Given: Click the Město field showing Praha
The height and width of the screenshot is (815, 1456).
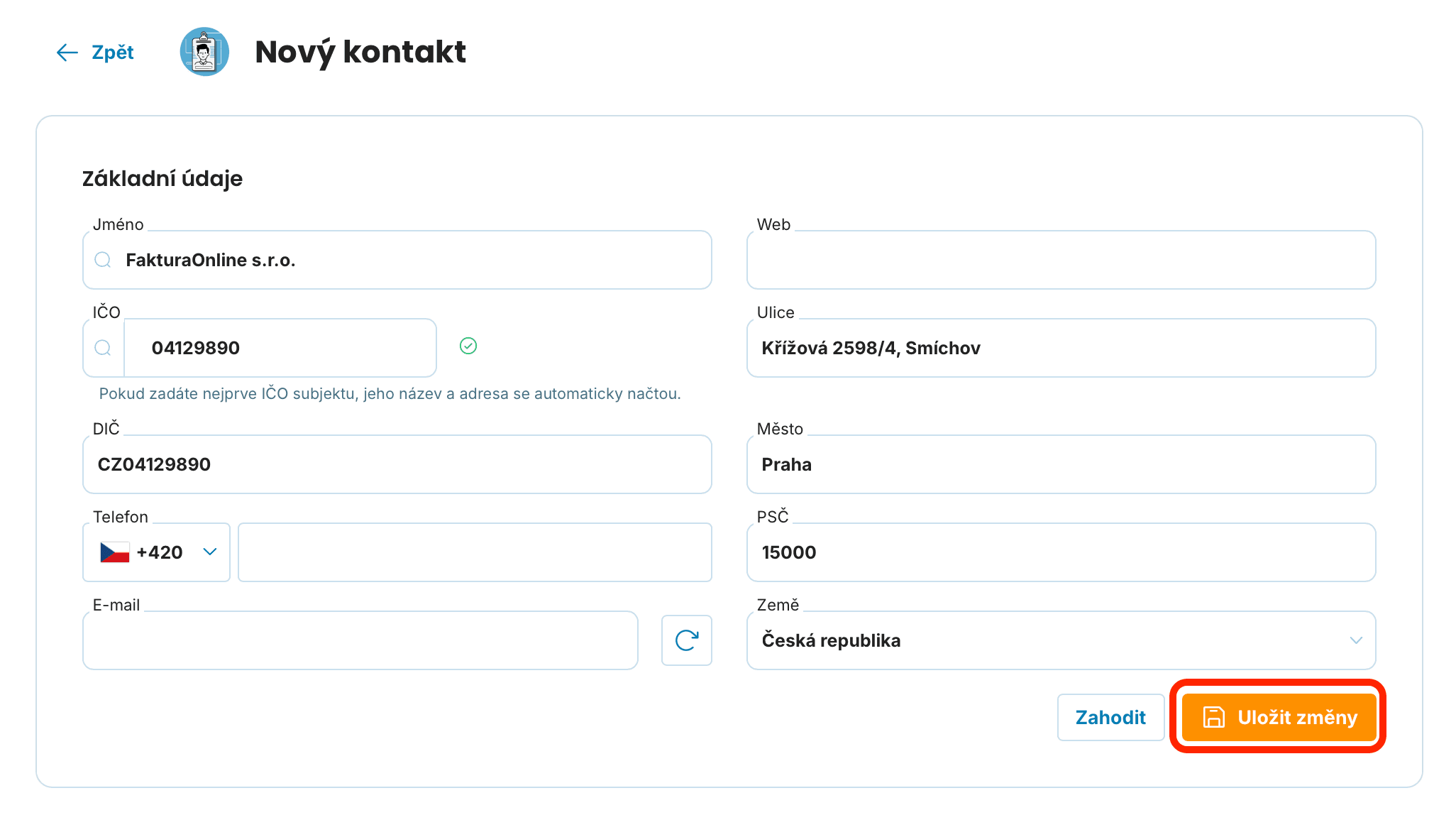Looking at the screenshot, I should point(1061,464).
